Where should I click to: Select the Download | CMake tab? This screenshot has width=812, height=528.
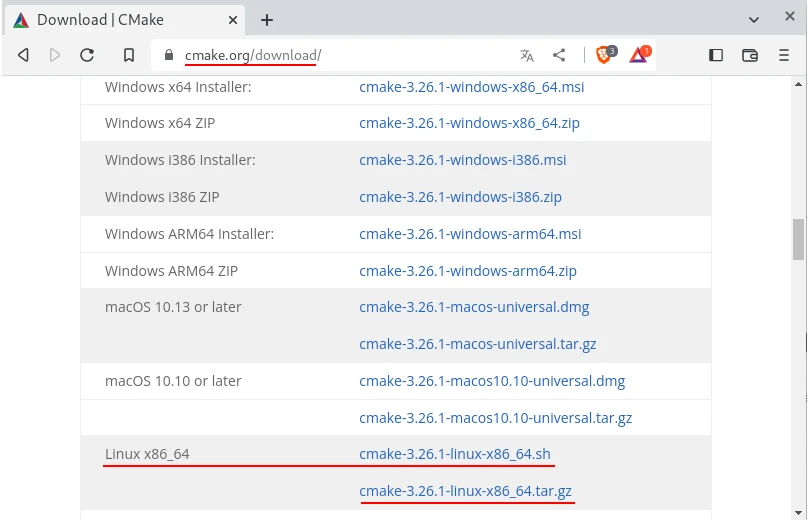(x=125, y=20)
